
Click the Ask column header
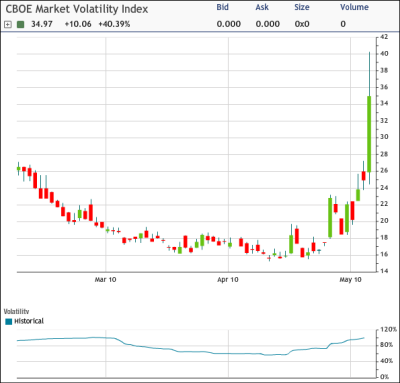(x=262, y=7)
